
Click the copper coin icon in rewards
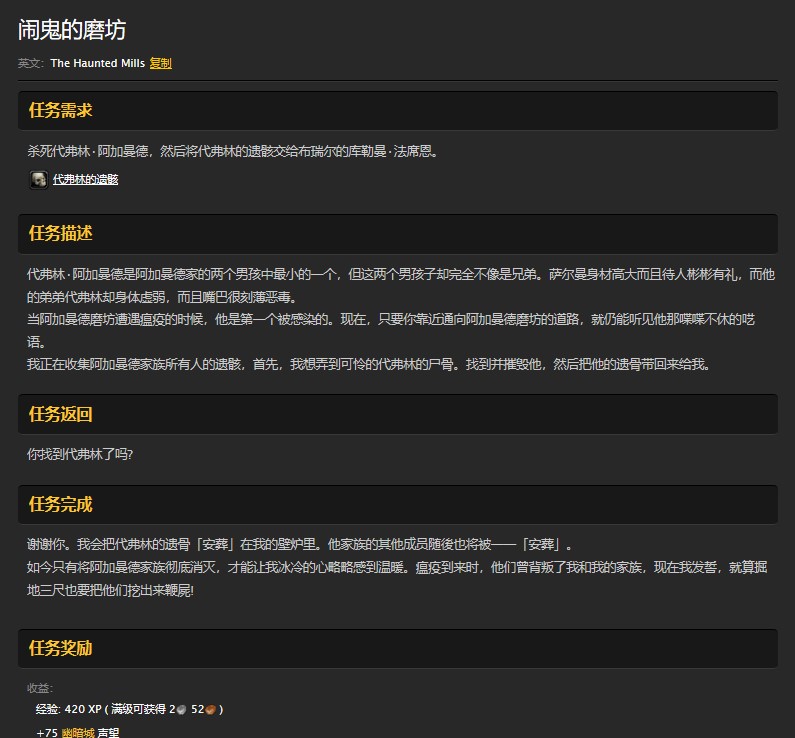211,710
